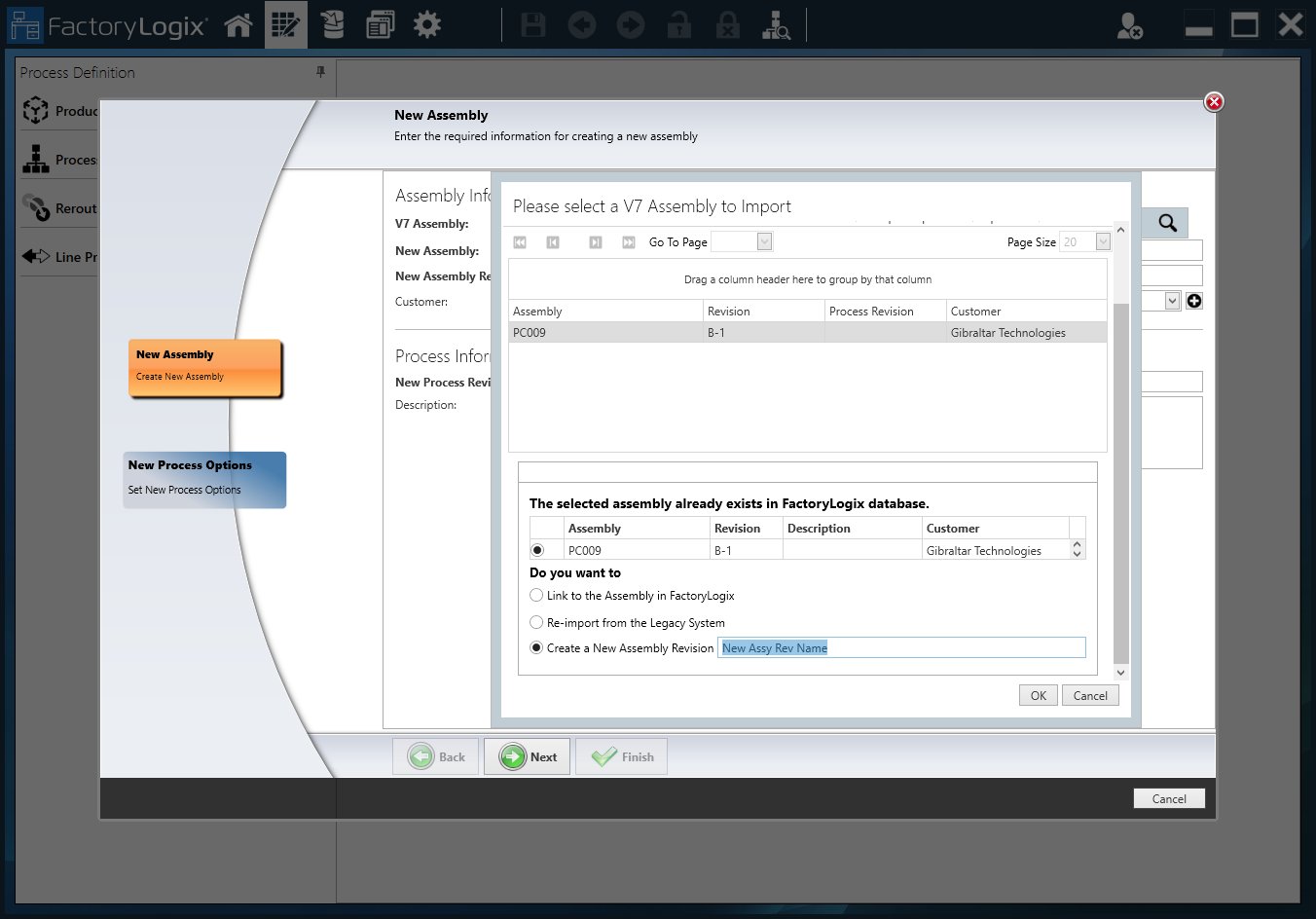Screen dimensions: 1316x919
Task: Close the New Assembly wizard with red X
Action: (1213, 101)
